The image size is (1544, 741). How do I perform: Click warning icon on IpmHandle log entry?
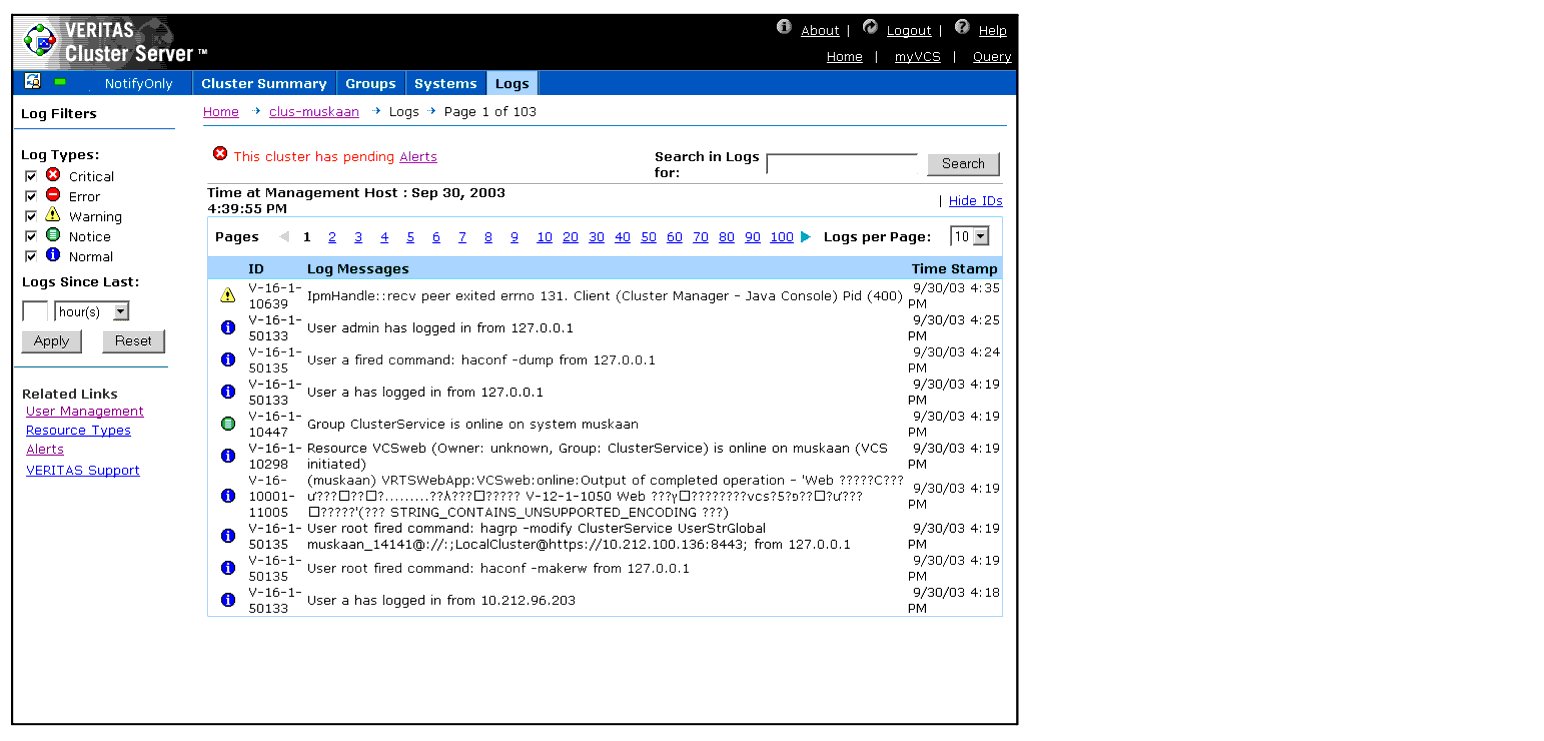point(227,295)
